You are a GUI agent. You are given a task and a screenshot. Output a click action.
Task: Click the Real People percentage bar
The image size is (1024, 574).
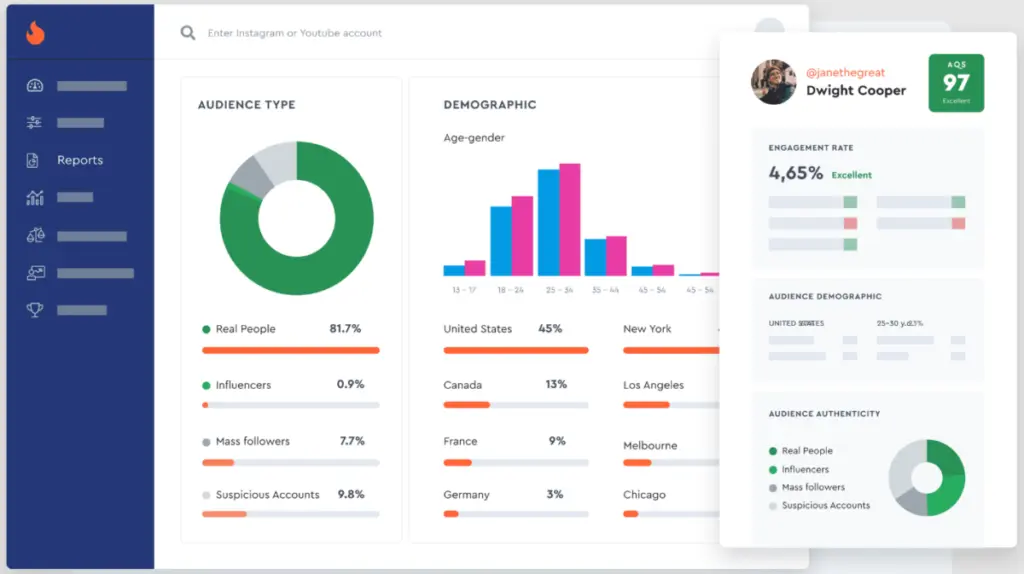290,350
